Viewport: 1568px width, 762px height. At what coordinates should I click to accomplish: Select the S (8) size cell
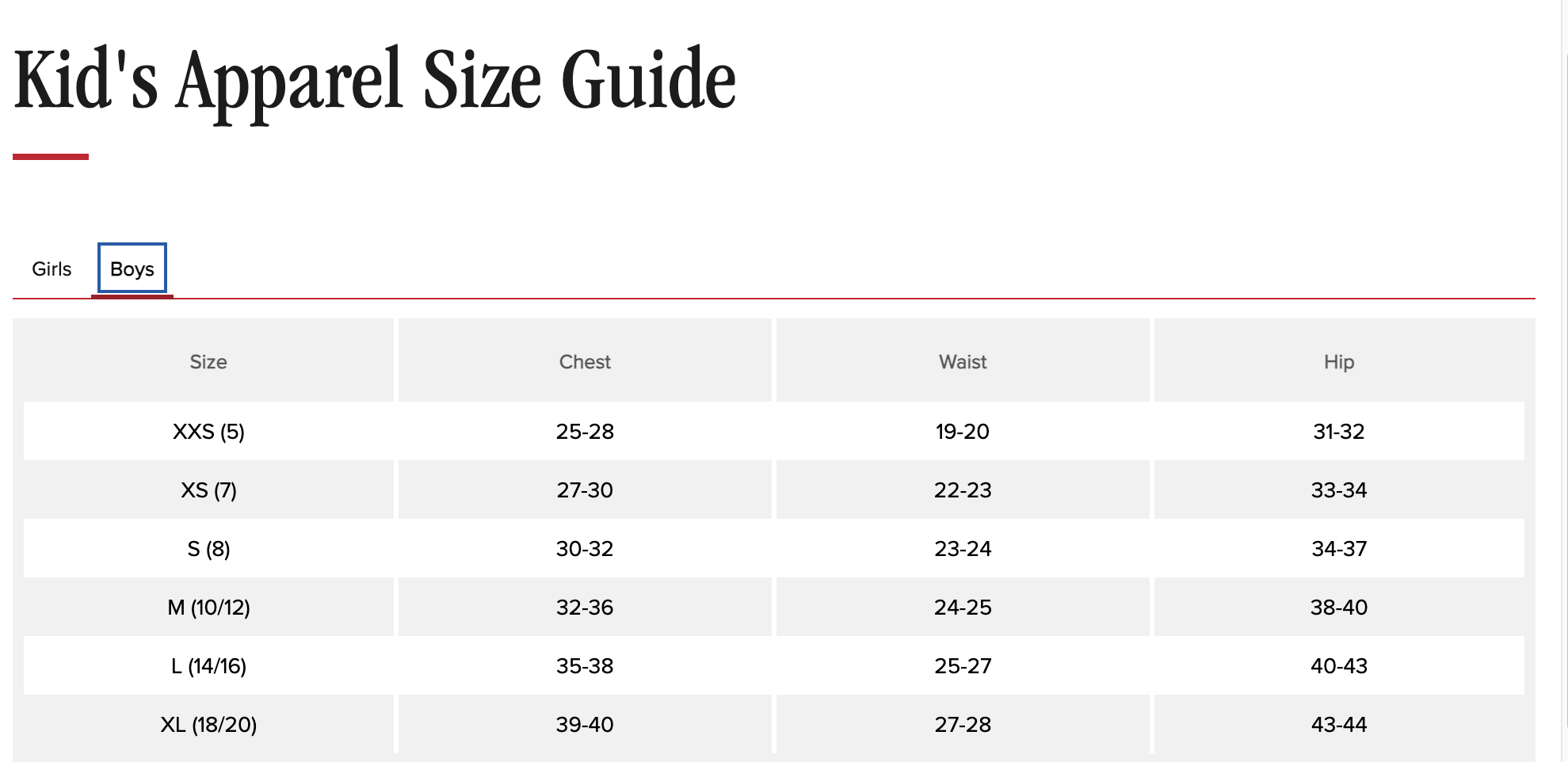click(208, 549)
